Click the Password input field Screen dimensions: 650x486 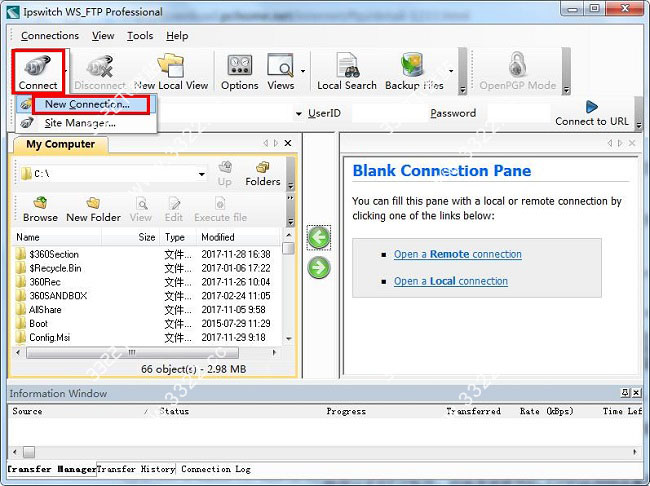(x=515, y=113)
